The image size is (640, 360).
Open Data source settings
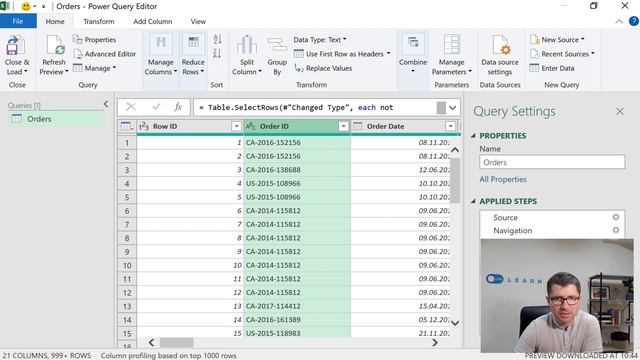pos(500,56)
